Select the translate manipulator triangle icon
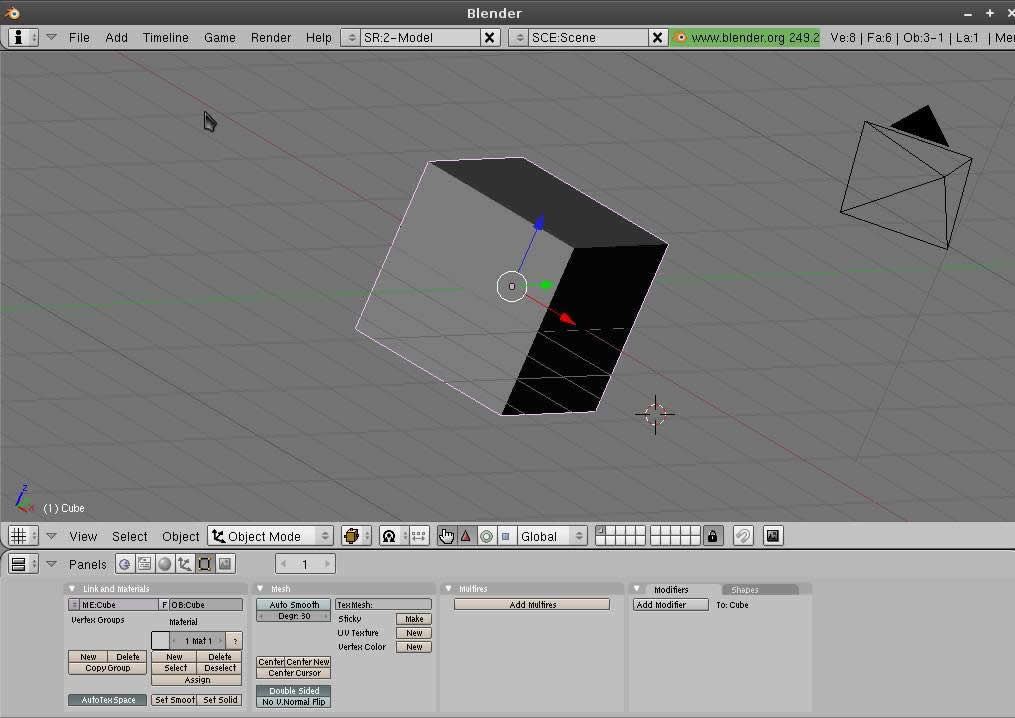Image resolution: width=1015 pixels, height=718 pixels. (x=465, y=536)
